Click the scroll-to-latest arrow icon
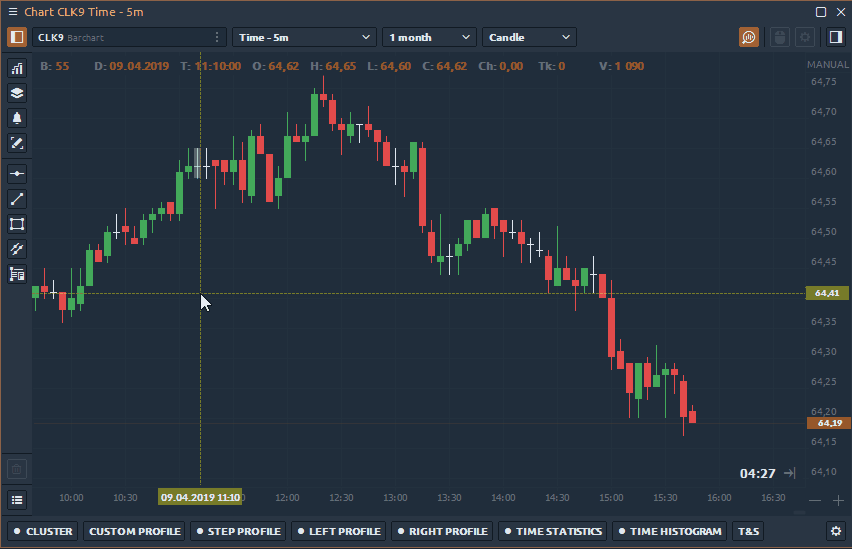Image resolution: width=852 pixels, height=549 pixels. (x=790, y=473)
